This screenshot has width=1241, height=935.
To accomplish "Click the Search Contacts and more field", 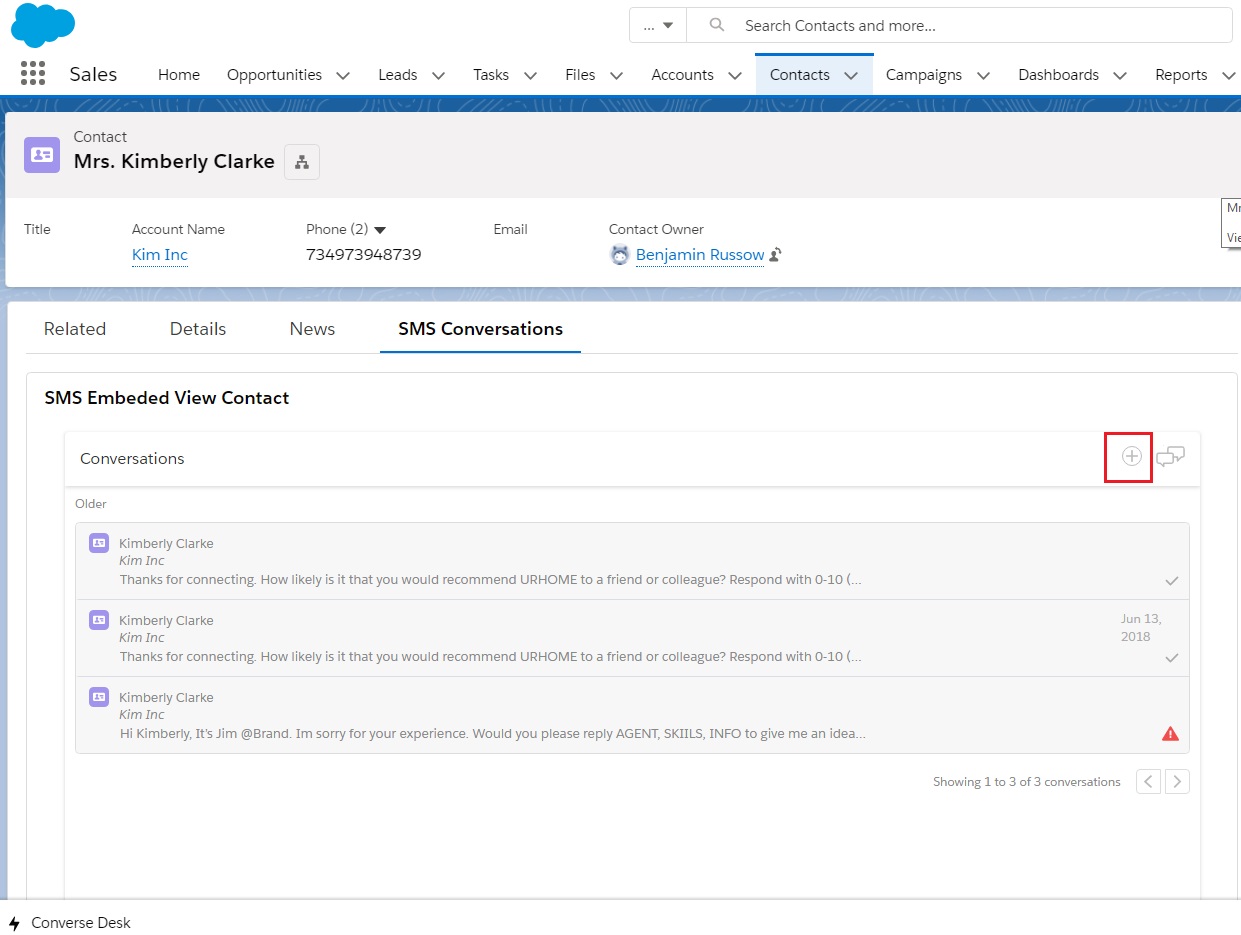I will 960,26.
